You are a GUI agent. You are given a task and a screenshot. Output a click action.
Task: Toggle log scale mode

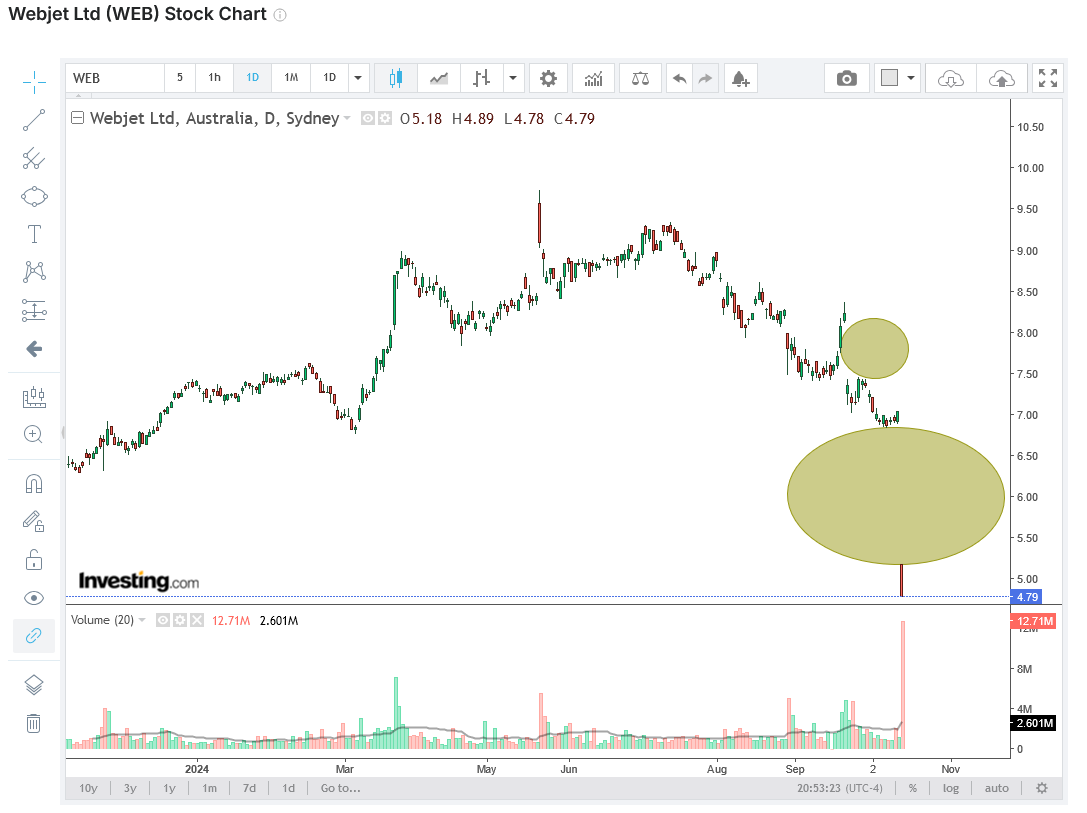click(x=951, y=788)
